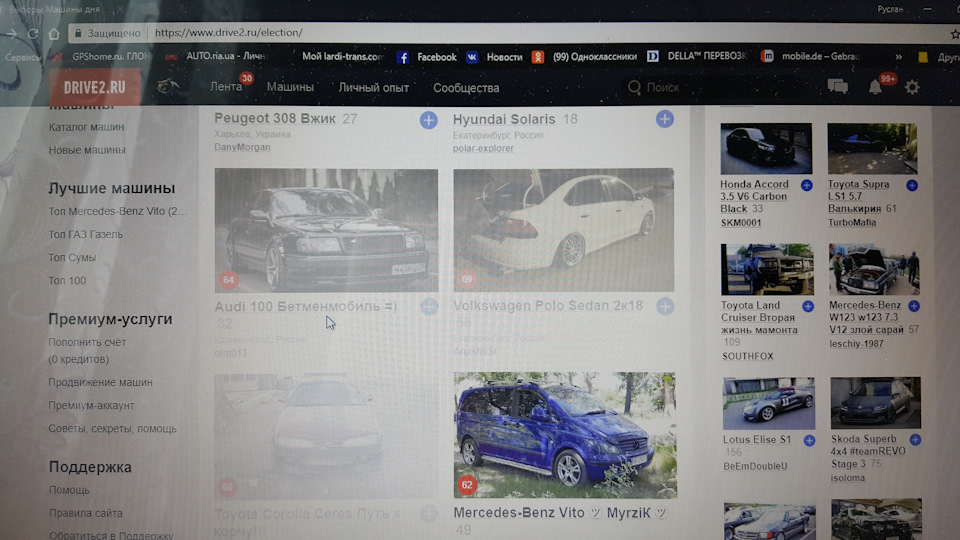Open the Машины tab
960x540 pixels.
[290, 87]
